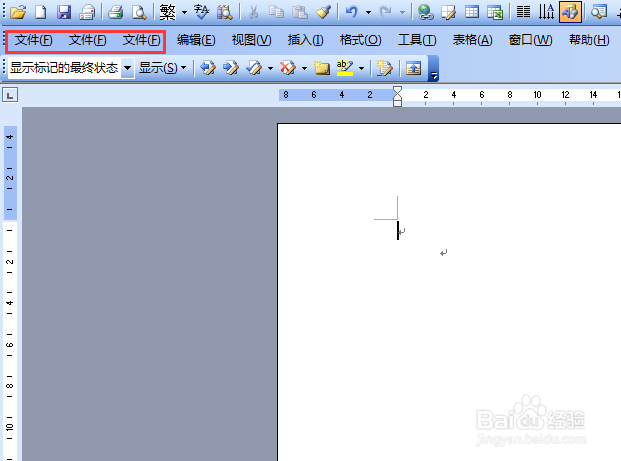Open the 帮助(H) menu

tap(589, 40)
